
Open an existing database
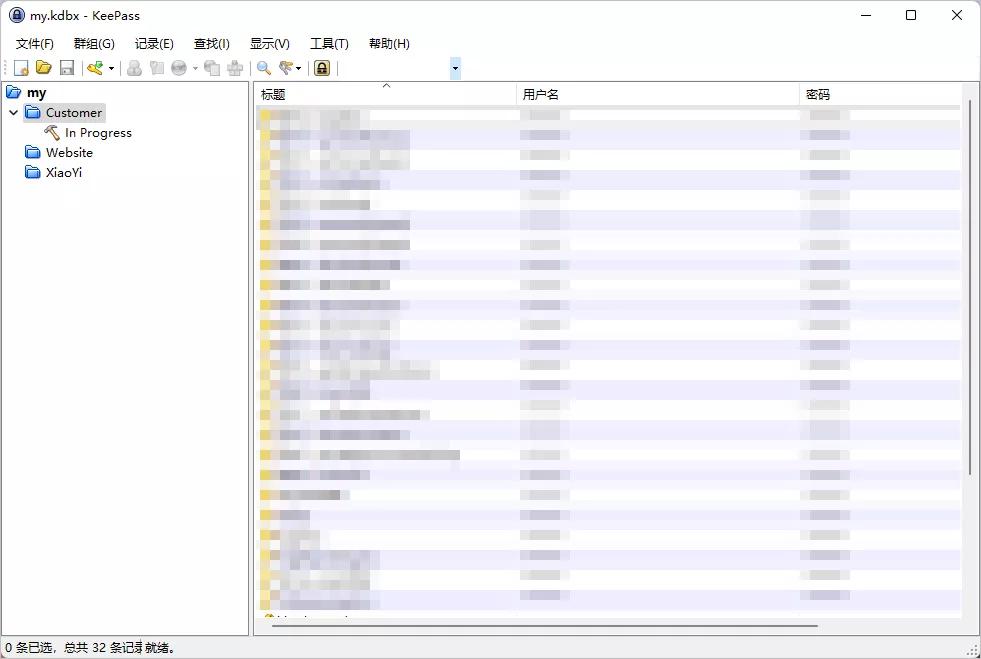tap(44, 67)
